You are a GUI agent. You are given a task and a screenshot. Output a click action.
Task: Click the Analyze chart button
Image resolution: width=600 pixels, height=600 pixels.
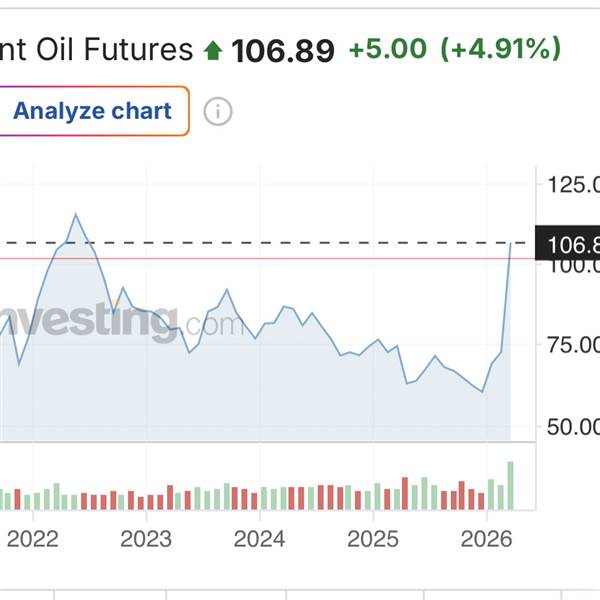tap(93, 111)
